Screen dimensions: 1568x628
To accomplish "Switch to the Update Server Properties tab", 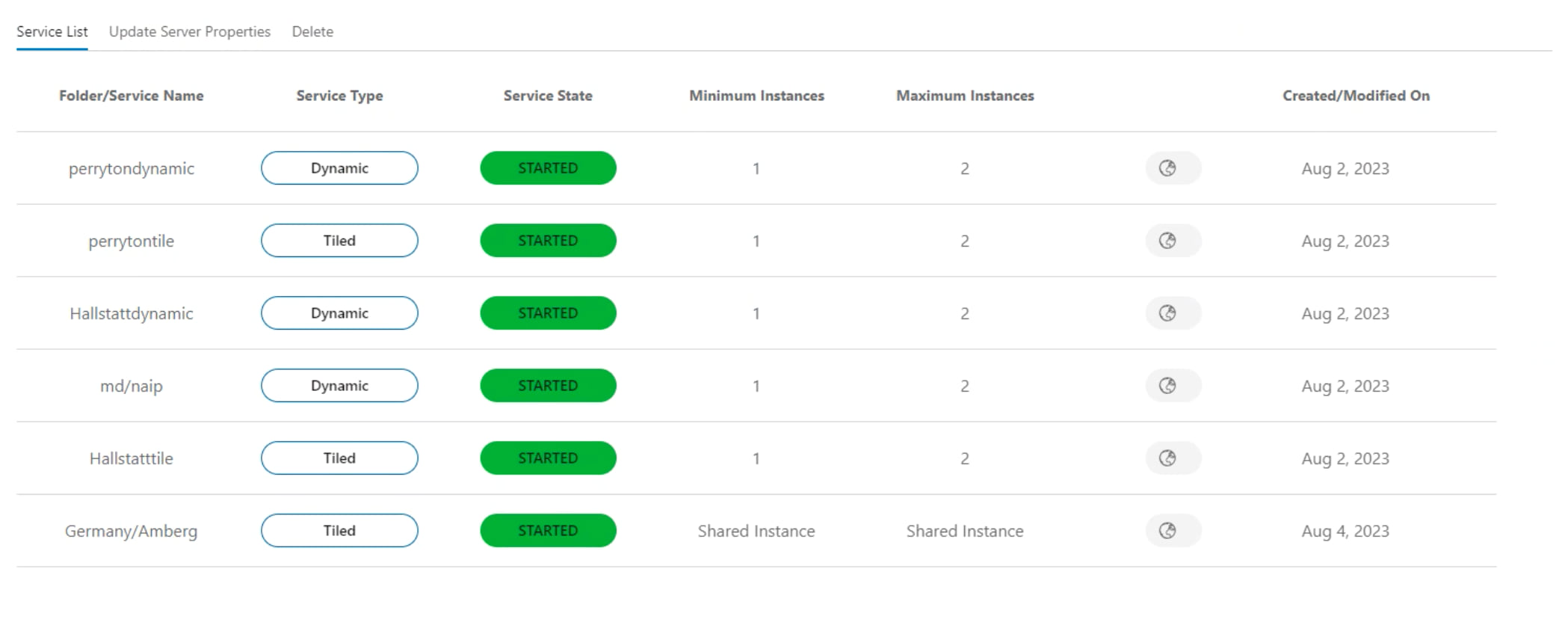I will (x=190, y=31).
